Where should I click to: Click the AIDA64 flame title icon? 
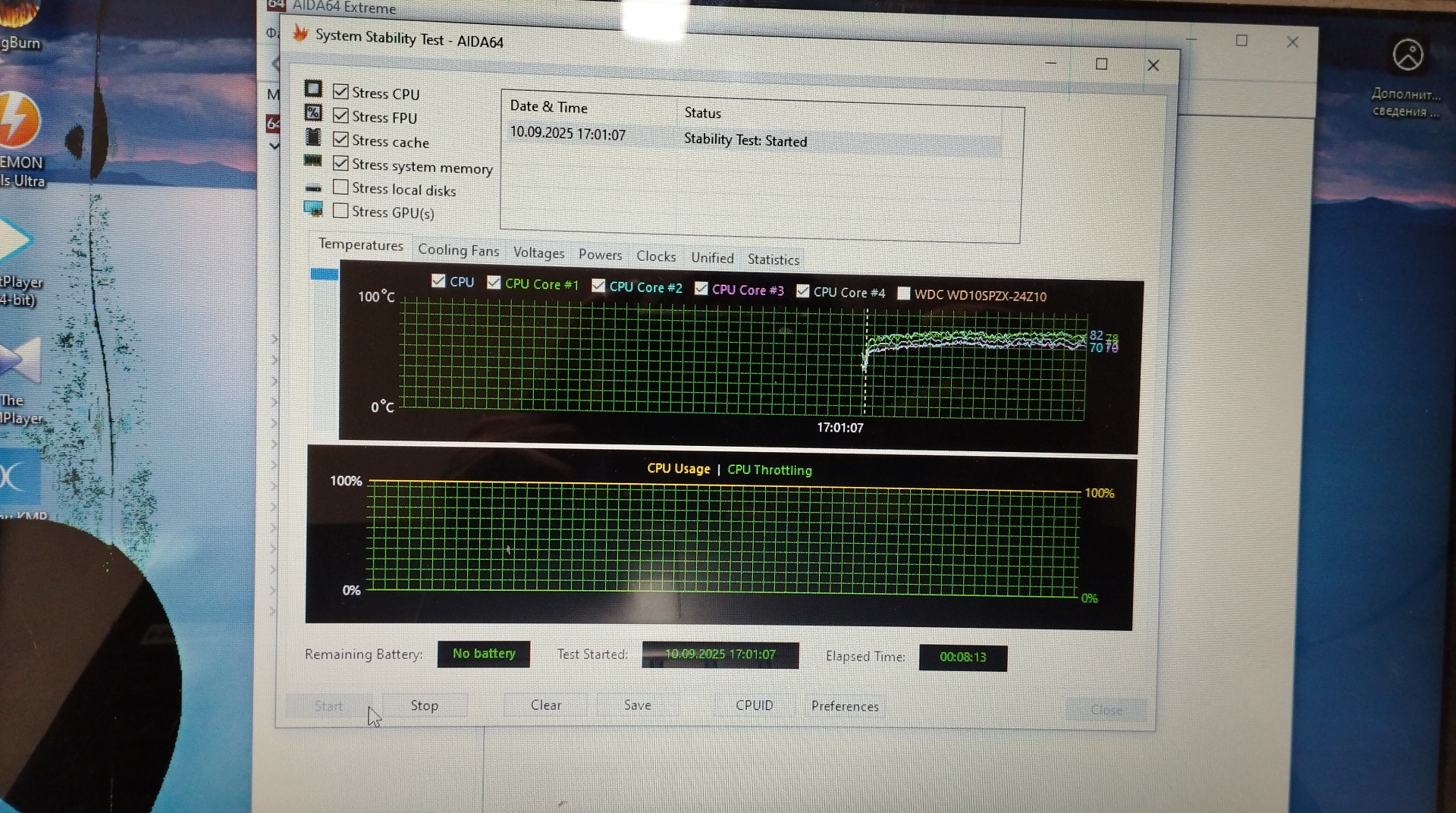300,33
